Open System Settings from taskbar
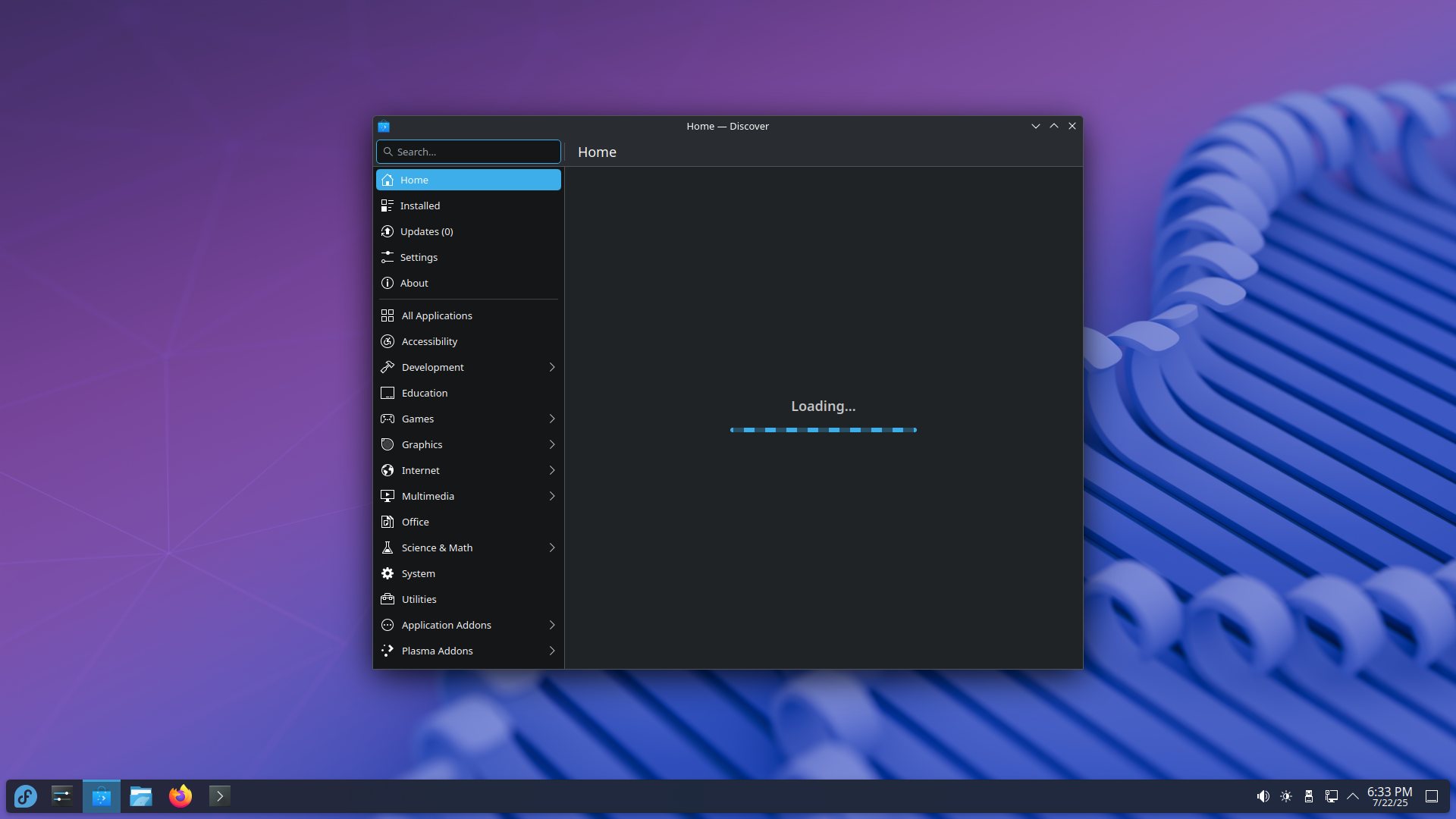Screen dimensions: 1456x819 [x=62, y=796]
